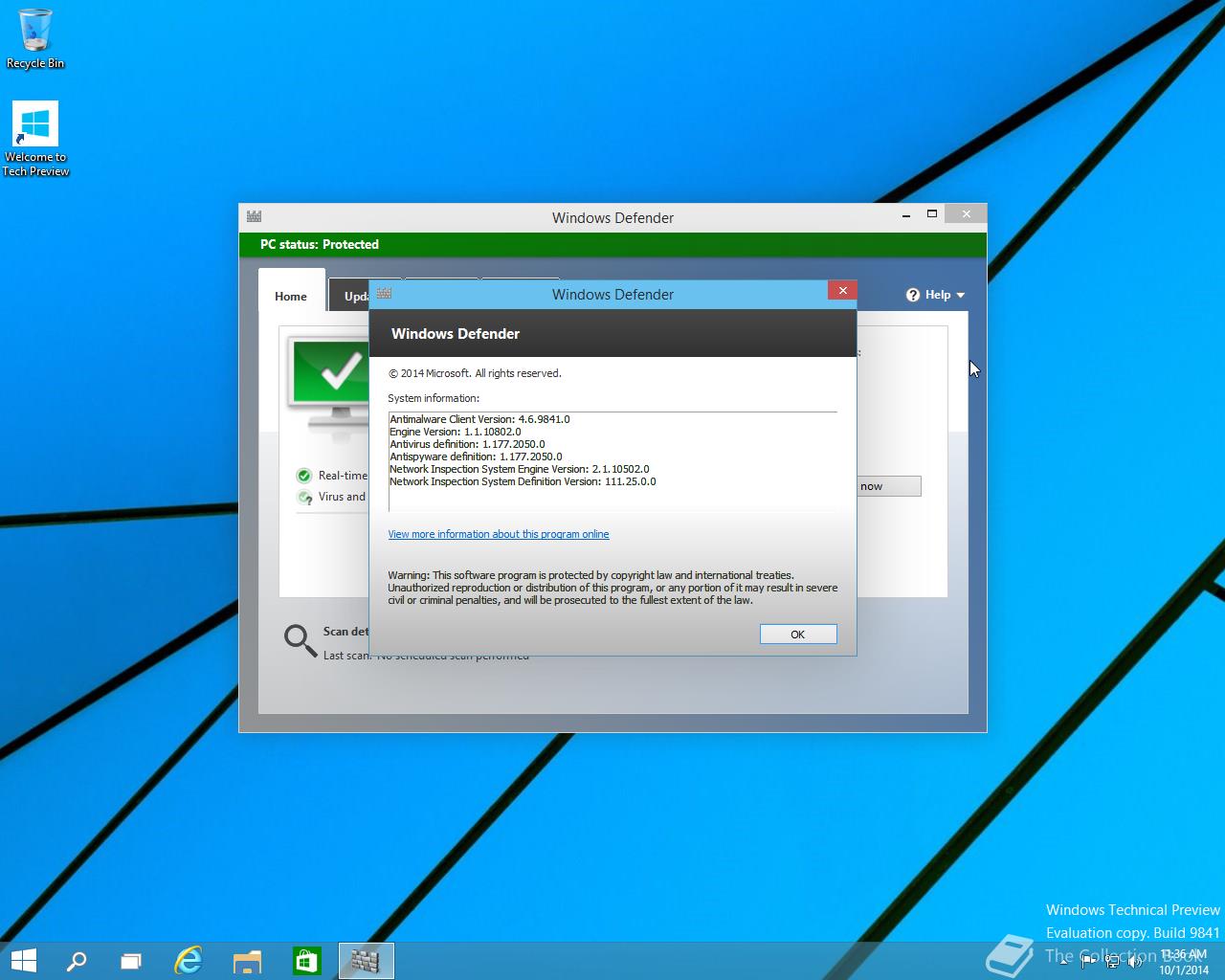Open the Search magnifier on the taskbar
Image resolution: width=1225 pixels, height=980 pixels.
(x=76, y=961)
